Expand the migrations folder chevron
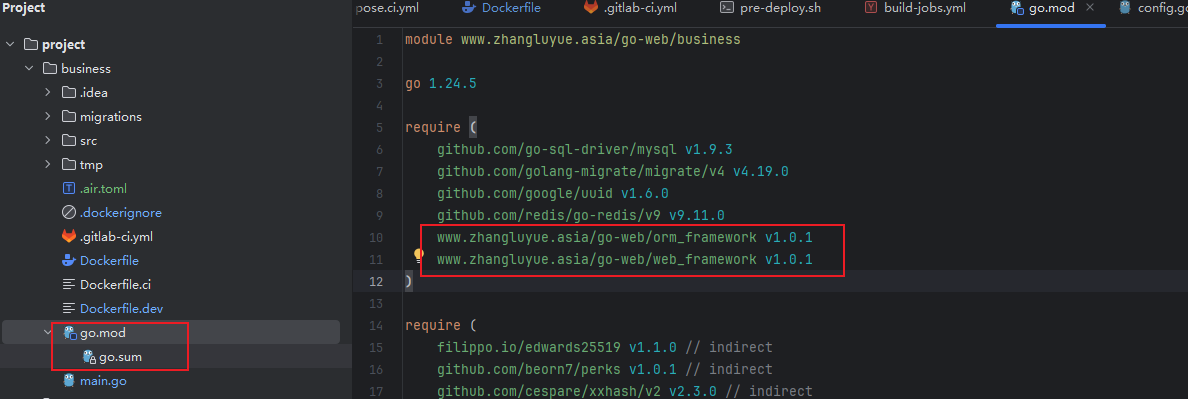The image size is (1188, 399). point(48,117)
